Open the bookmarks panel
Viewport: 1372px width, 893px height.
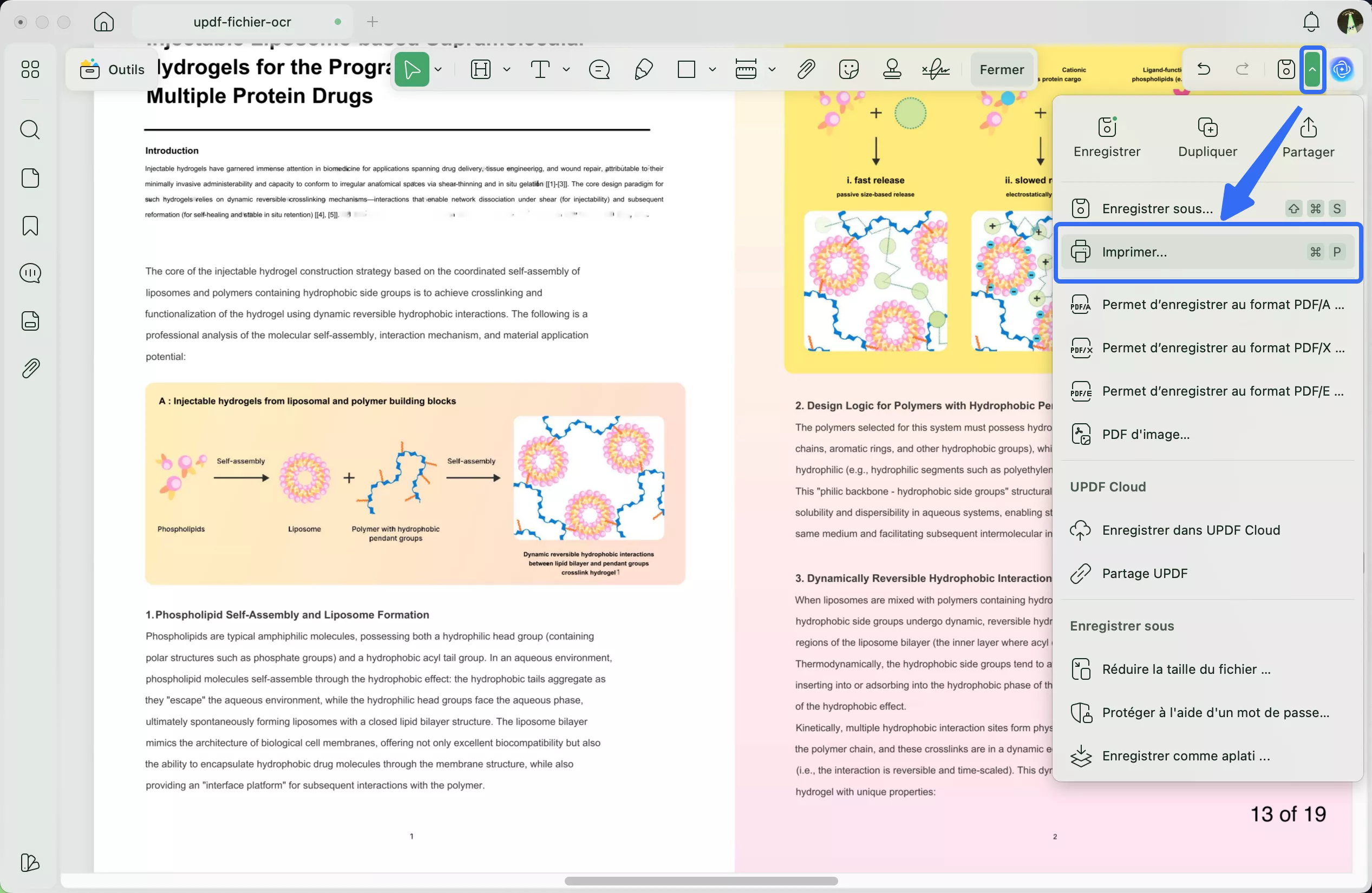[30, 225]
